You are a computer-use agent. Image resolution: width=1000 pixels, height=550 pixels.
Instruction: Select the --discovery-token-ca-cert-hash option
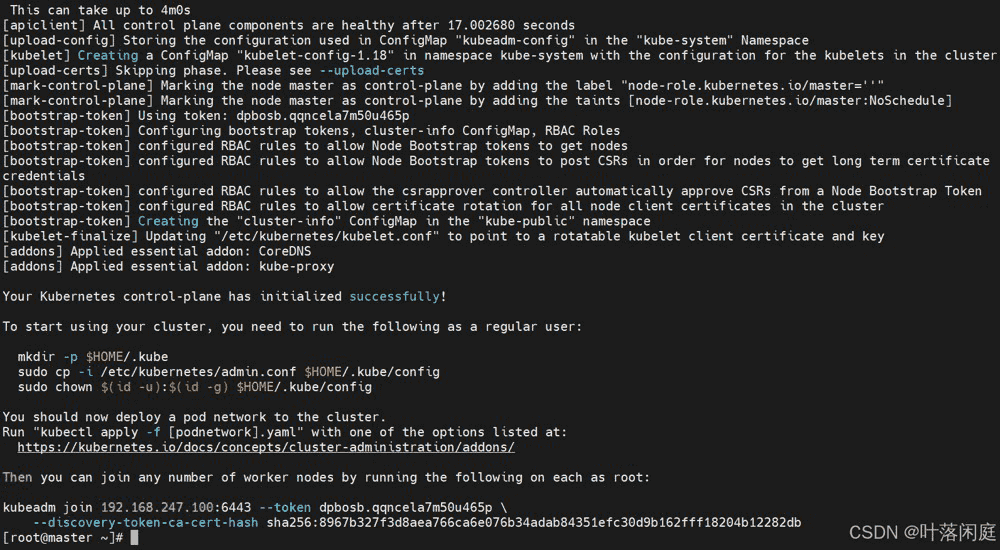click(x=145, y=523)
